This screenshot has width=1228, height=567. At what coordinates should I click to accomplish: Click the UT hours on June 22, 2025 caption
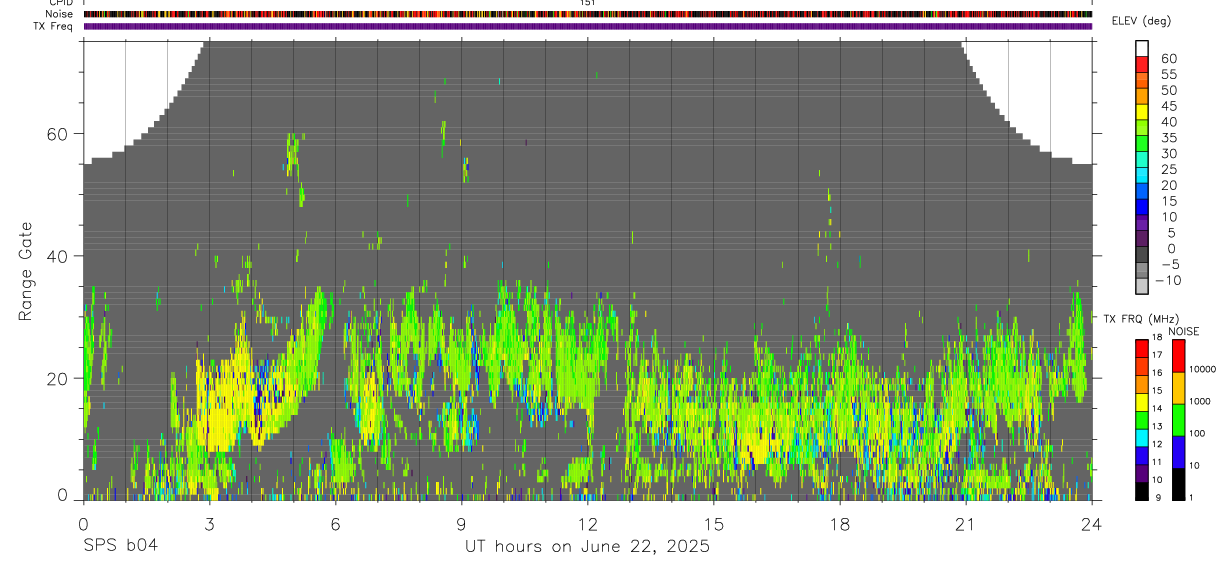tap(587, 547)
